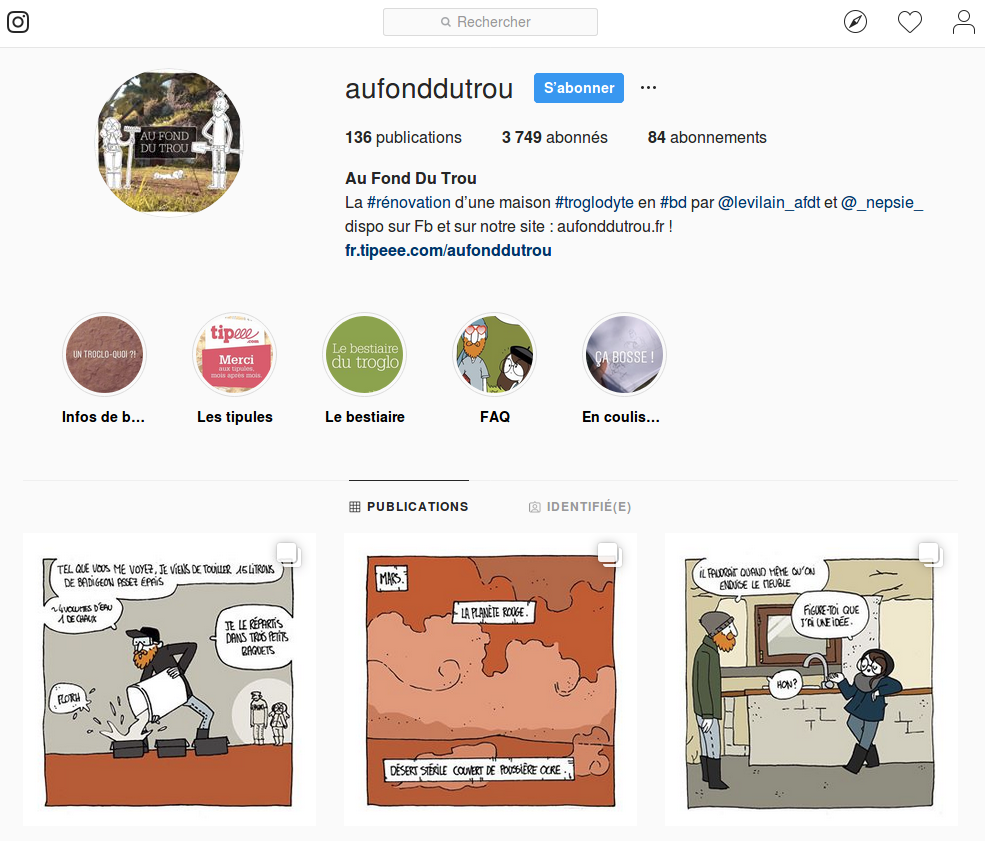This screenshot has width=985, height=841.
Task: Open the badigeon bucket comic post
Action: click(170, 679)
